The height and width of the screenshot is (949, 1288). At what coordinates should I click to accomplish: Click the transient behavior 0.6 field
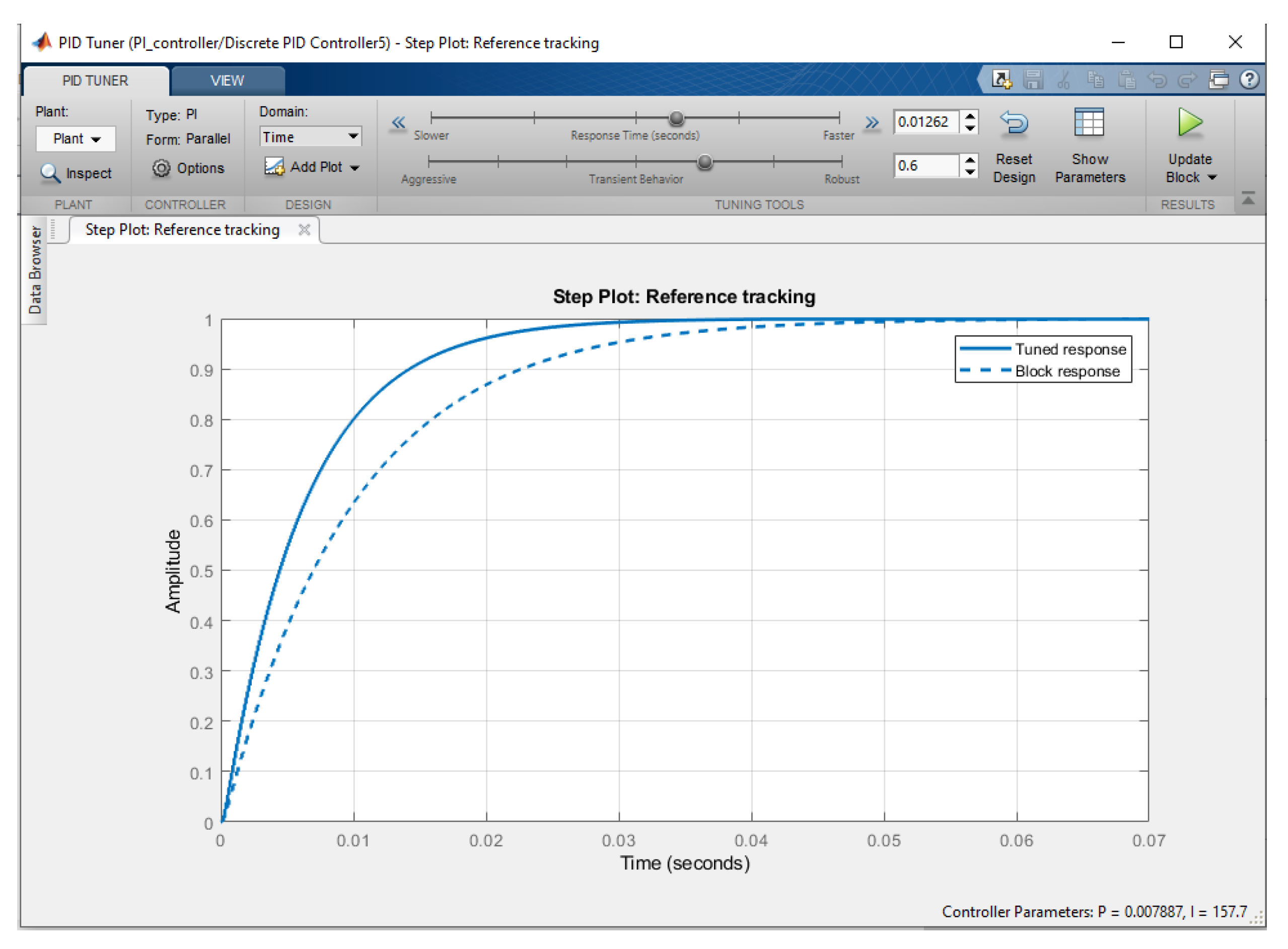tap(925, 166)
